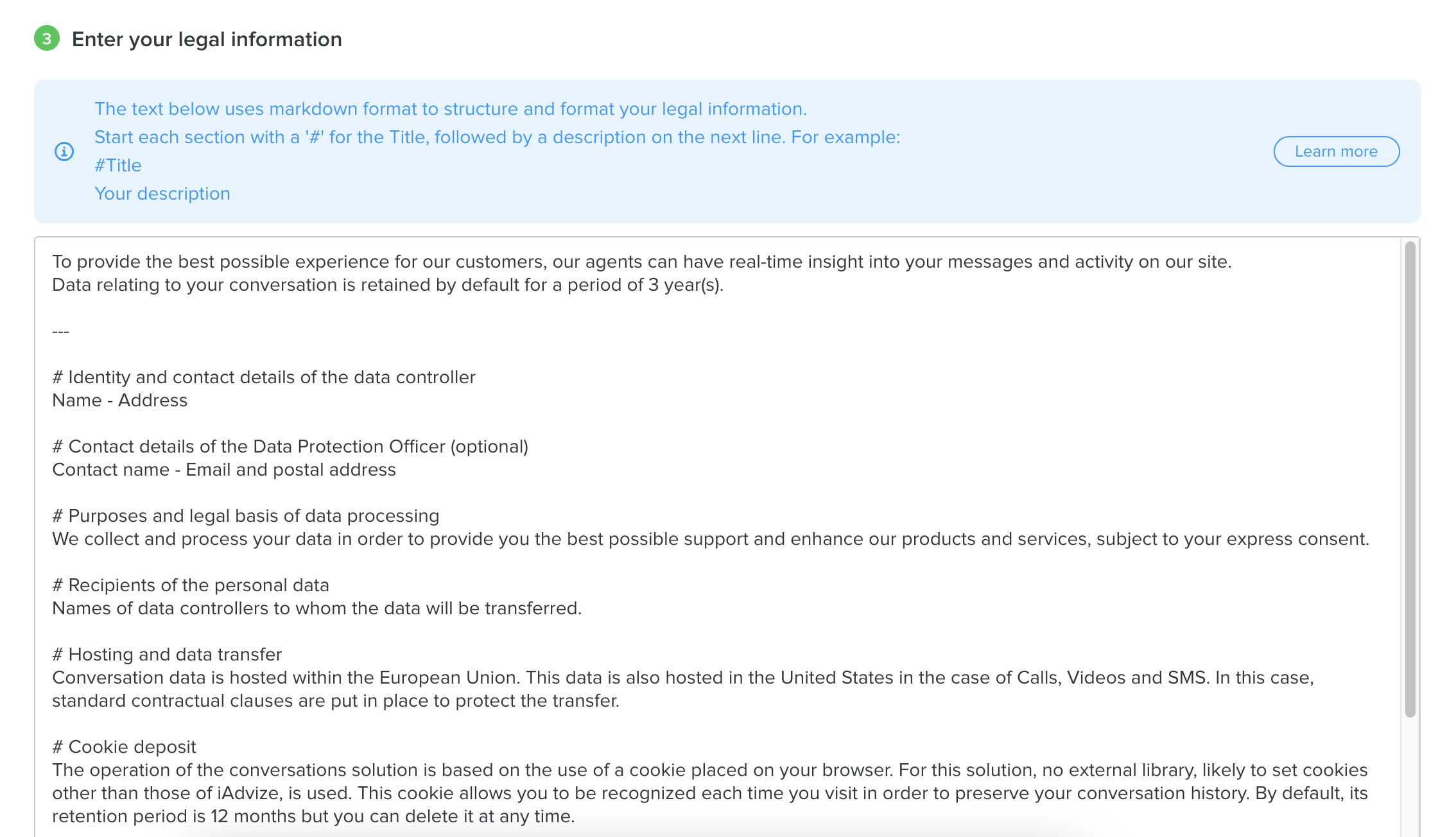Click the '# Contact details of the Data Protection Officer' line
This screenshot has width=1456, height=837.
290,447
